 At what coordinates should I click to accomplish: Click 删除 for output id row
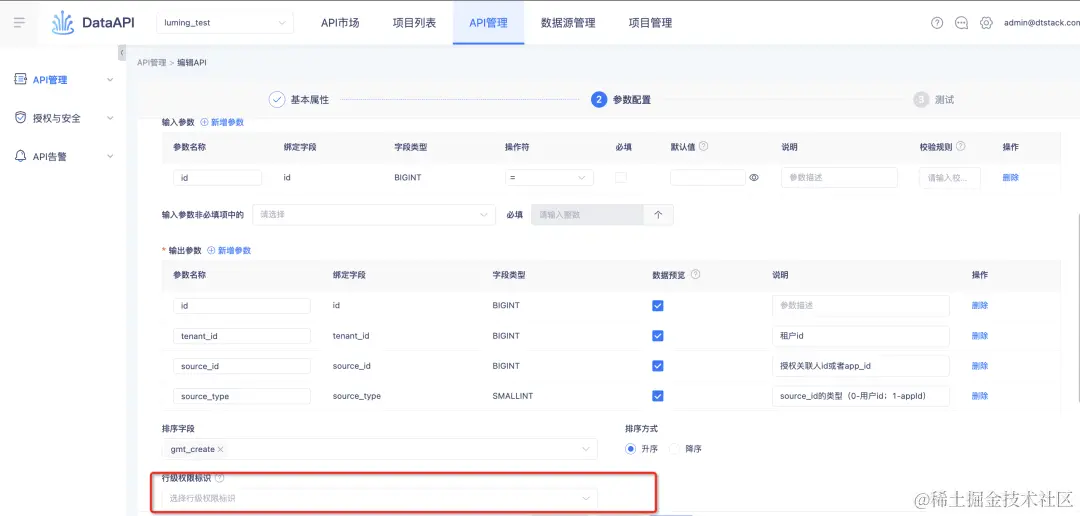click(980, 305)
